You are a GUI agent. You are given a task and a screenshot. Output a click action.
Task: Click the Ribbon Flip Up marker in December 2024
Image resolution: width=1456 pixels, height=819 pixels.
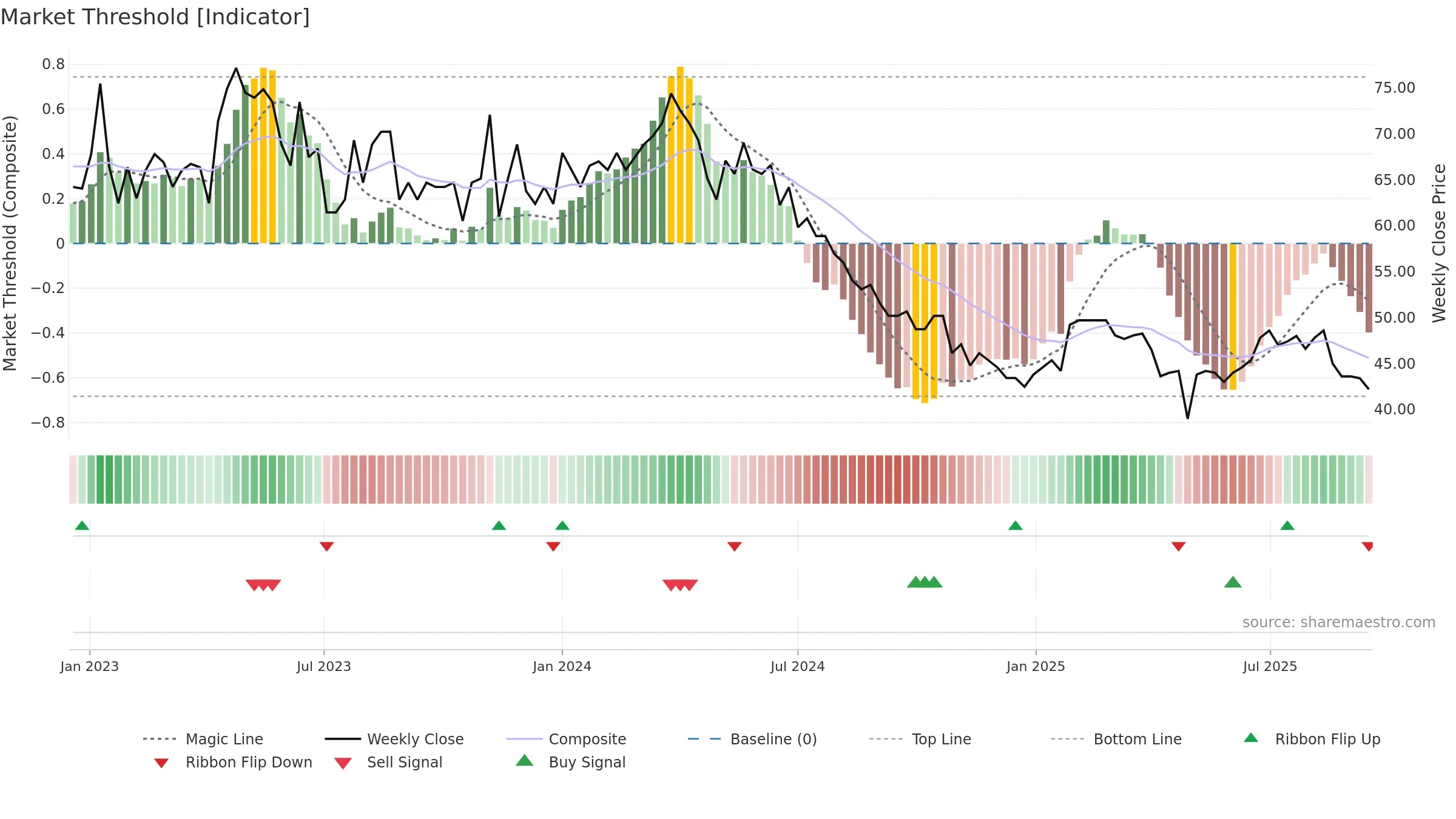pyautogui.click(x=1016, y=525)
